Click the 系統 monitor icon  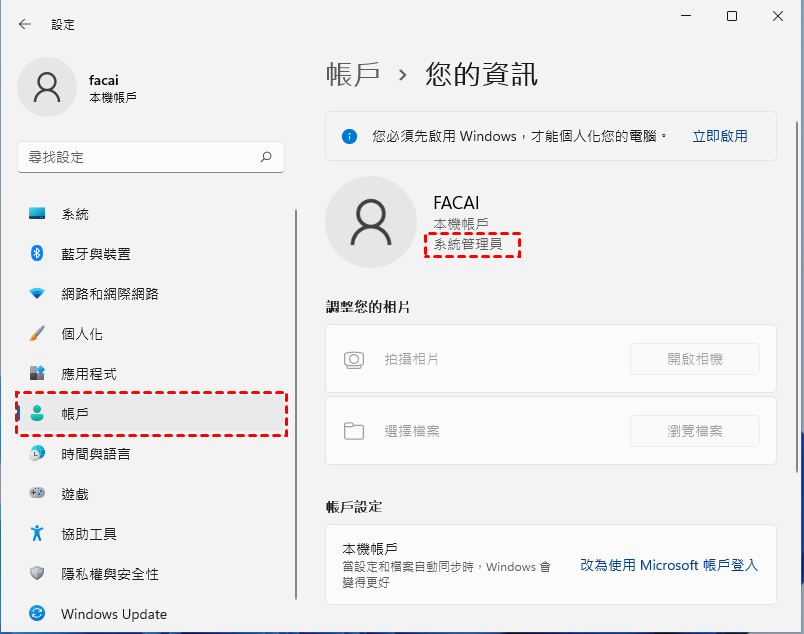click(x=37, y=213)
